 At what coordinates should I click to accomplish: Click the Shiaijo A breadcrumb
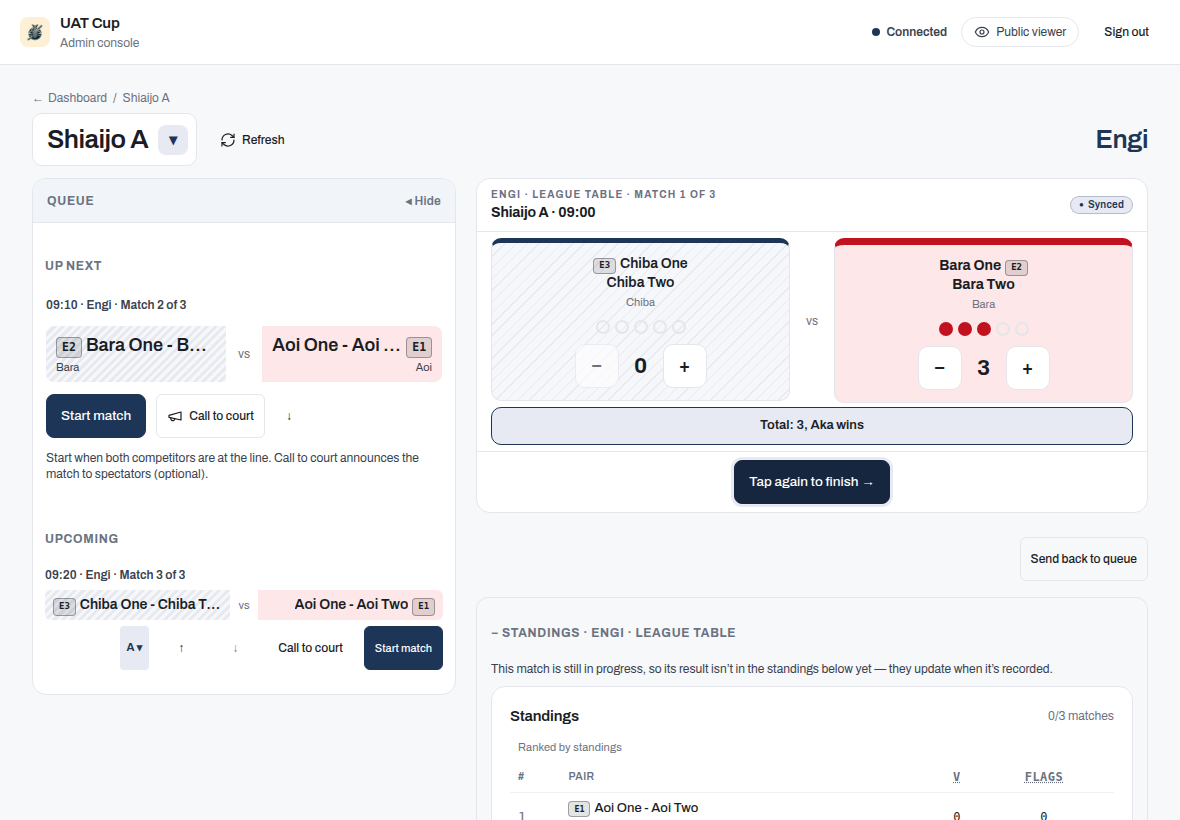point(146,98)
